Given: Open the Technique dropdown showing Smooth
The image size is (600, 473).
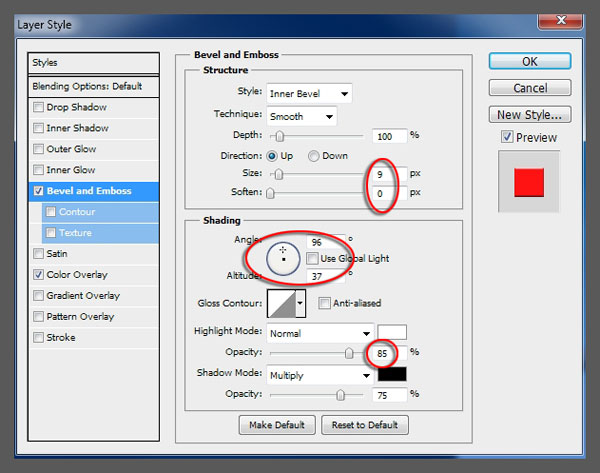Looking at the screenshot, I should tap(301, 115).
